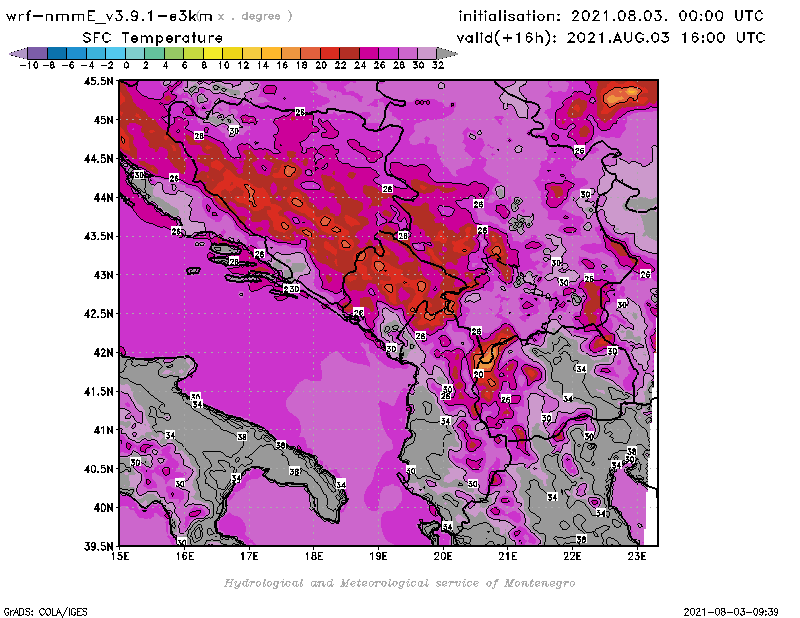Click the '41N' latitude label
Screen dimensions: 800x618
click(x=103, y=430)
